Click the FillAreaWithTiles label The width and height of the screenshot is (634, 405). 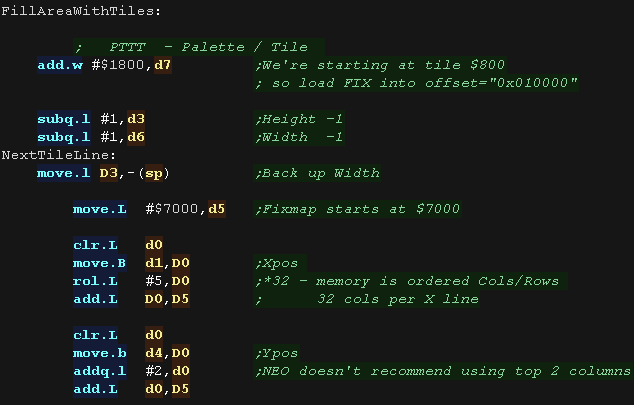pos(81,10)
